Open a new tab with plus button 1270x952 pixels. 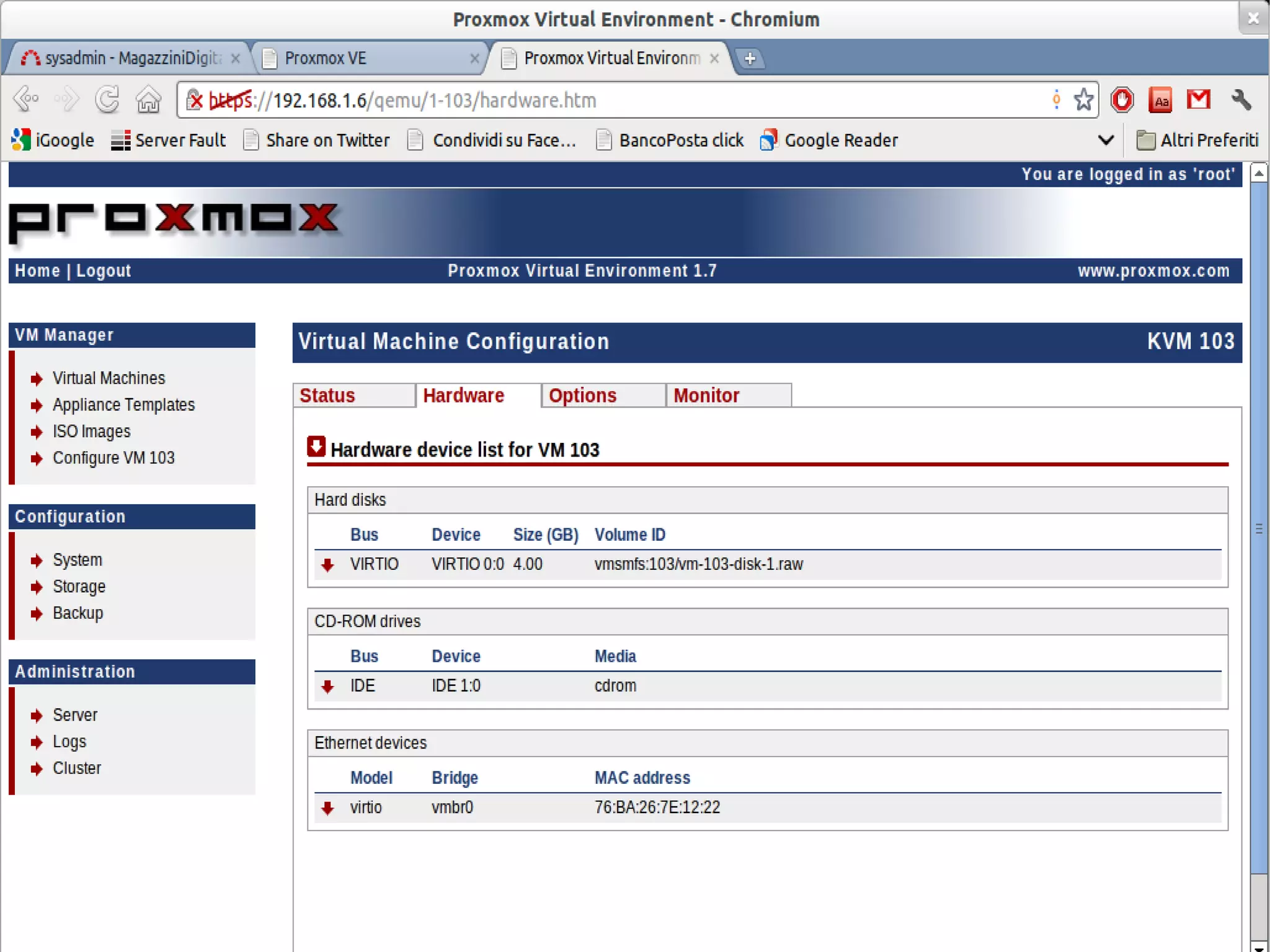tap(750, 58)
